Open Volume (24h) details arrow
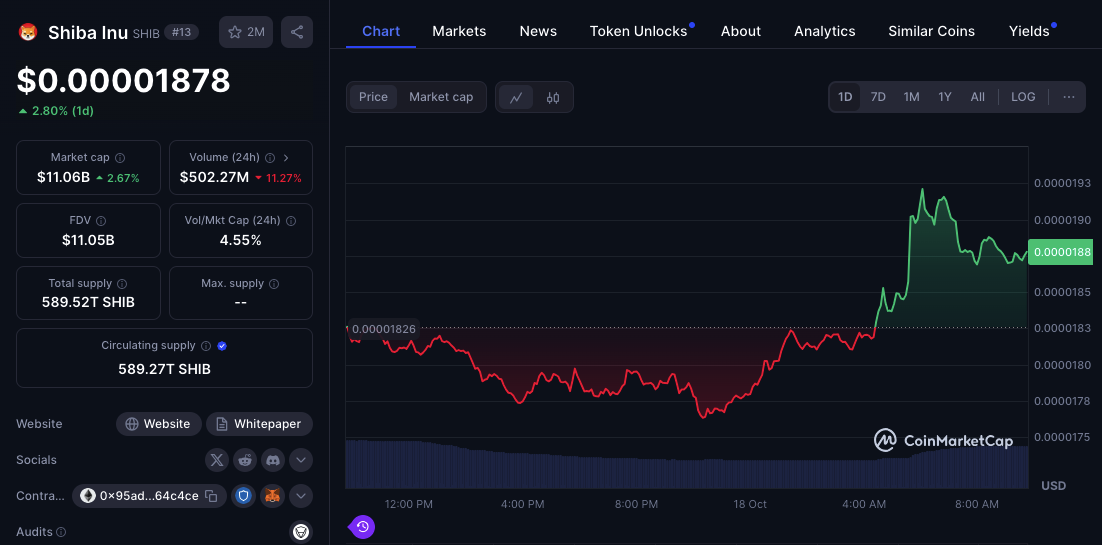1102x545 pixels. click(x=286, y=158)
